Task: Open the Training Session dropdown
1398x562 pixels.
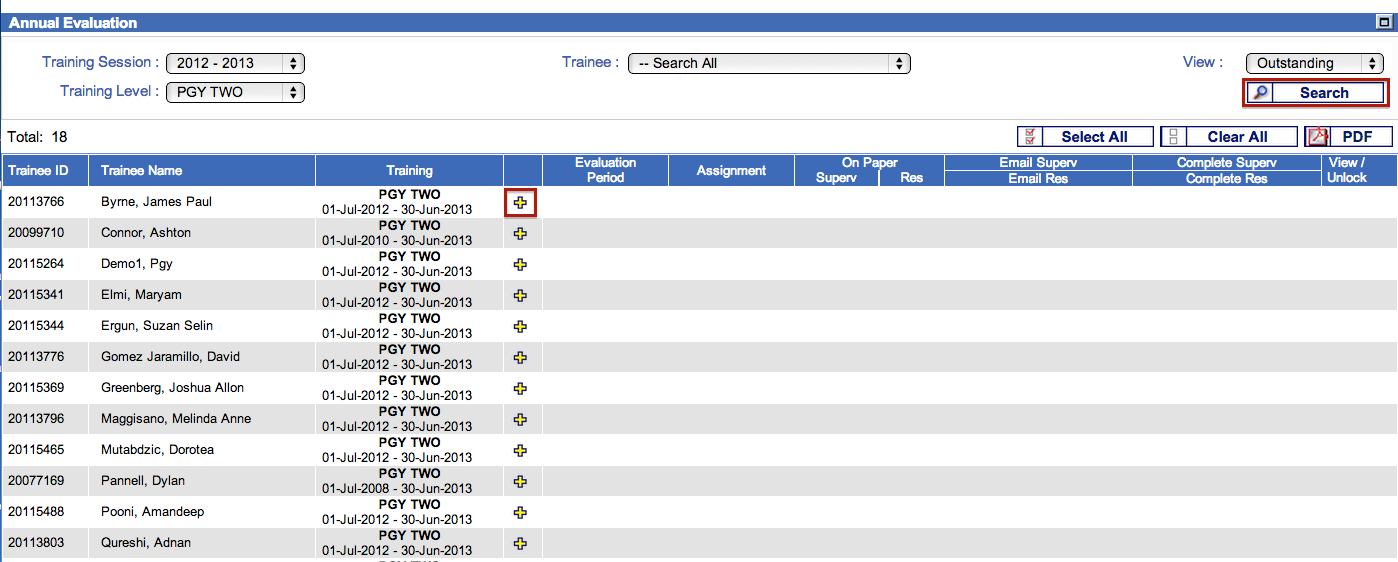Action: point(235,63)
